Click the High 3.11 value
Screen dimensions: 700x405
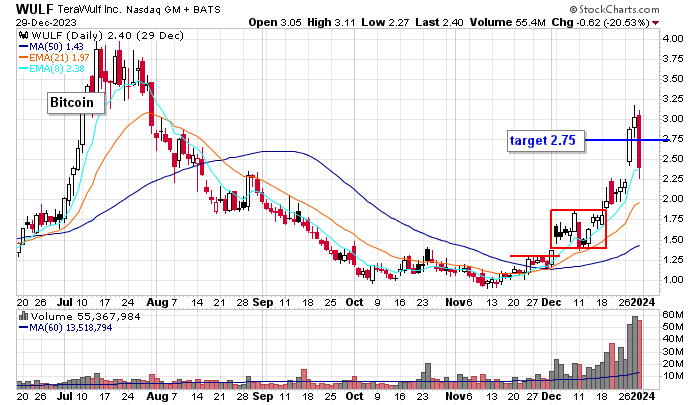click(x=332, y=22)
